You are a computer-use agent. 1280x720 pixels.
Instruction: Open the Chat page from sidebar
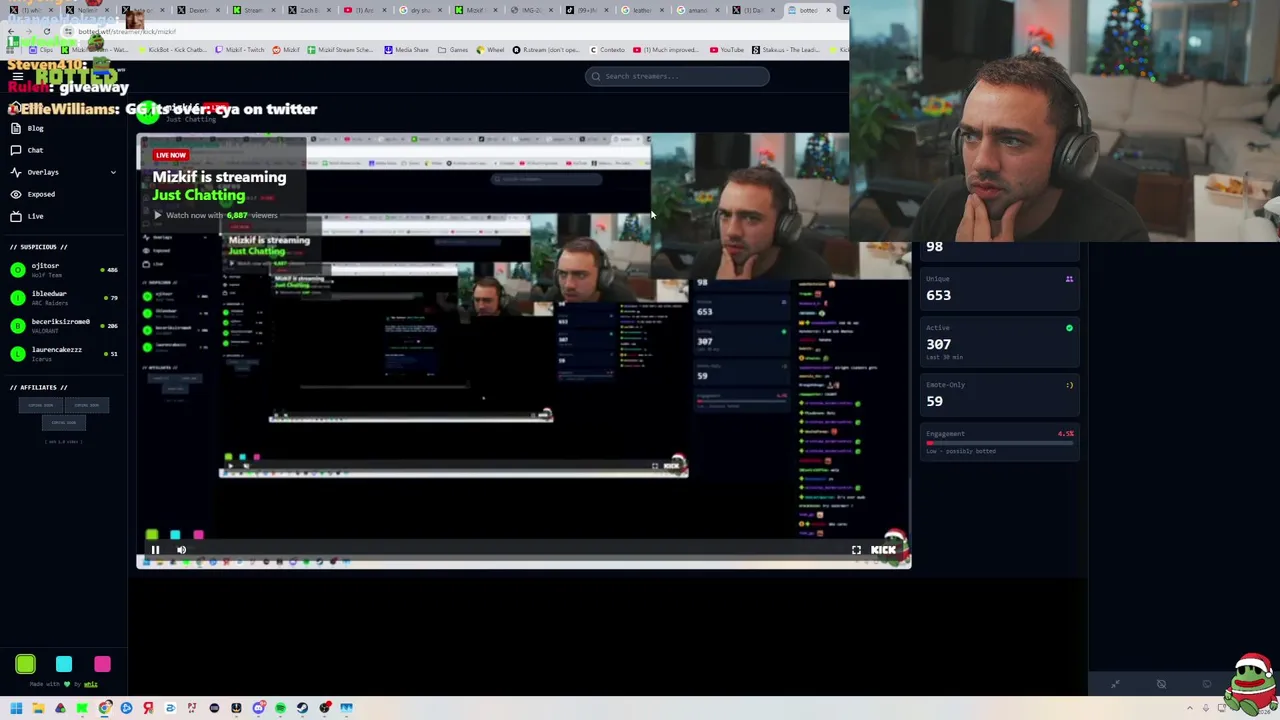click(64, 150)
